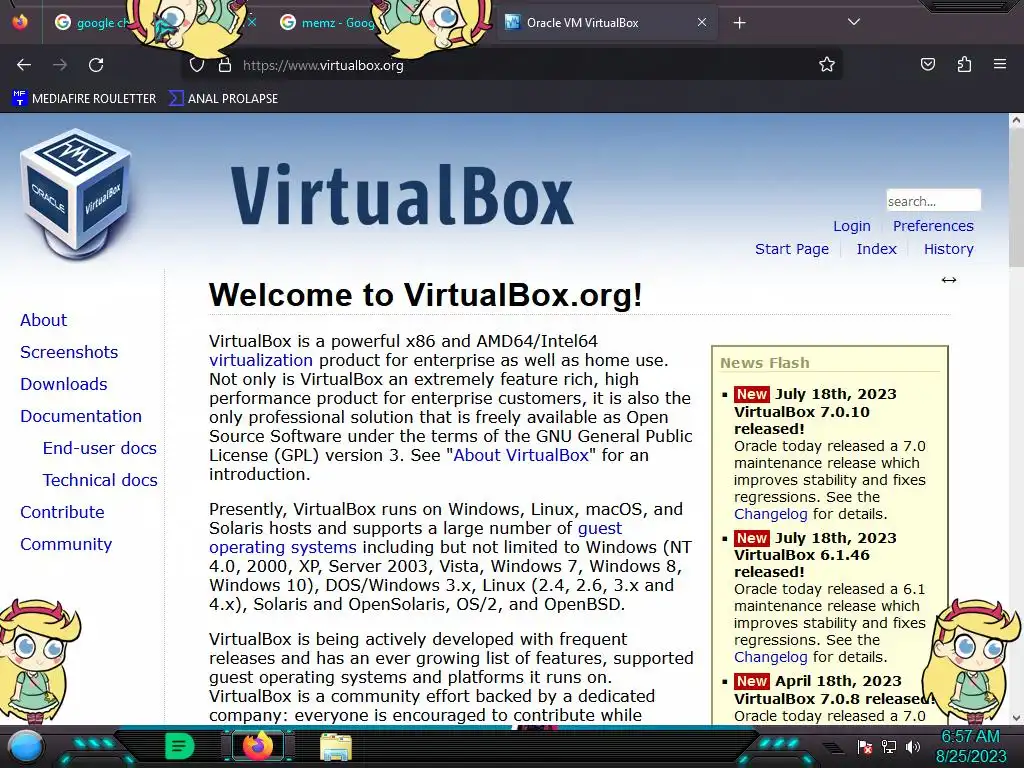This screenshot has width=1024, height=768.
Task: Expand the list all tabs chevron
Action: [854, 22]
